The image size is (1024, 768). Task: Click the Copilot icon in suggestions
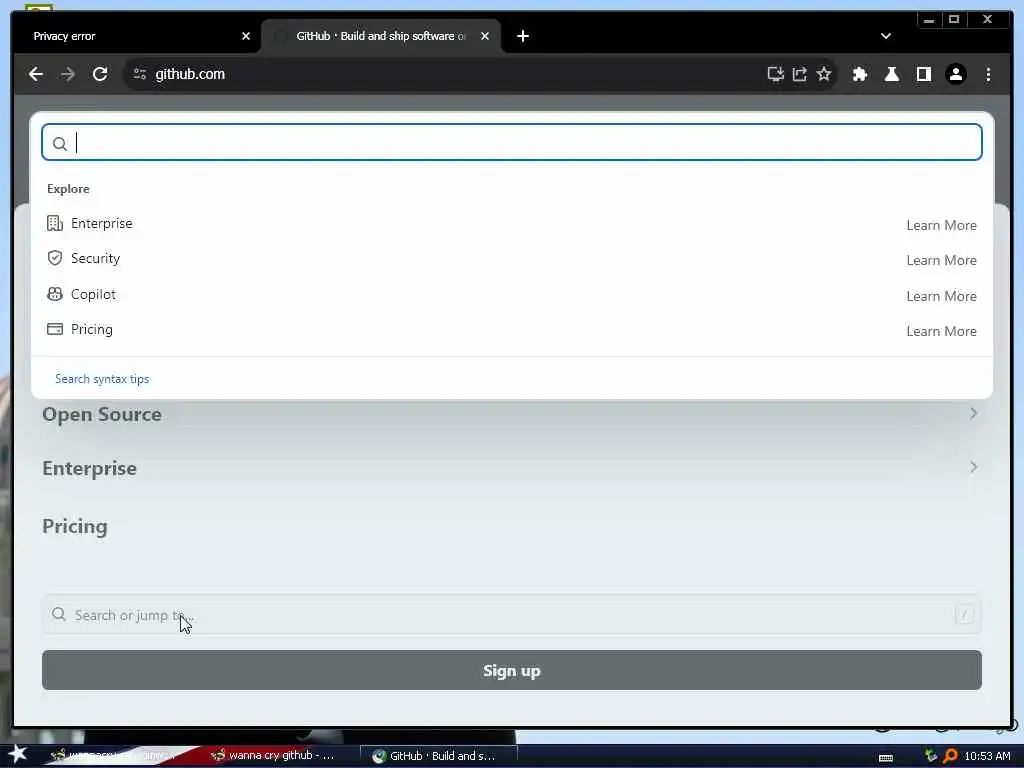(x=55, y=294)
